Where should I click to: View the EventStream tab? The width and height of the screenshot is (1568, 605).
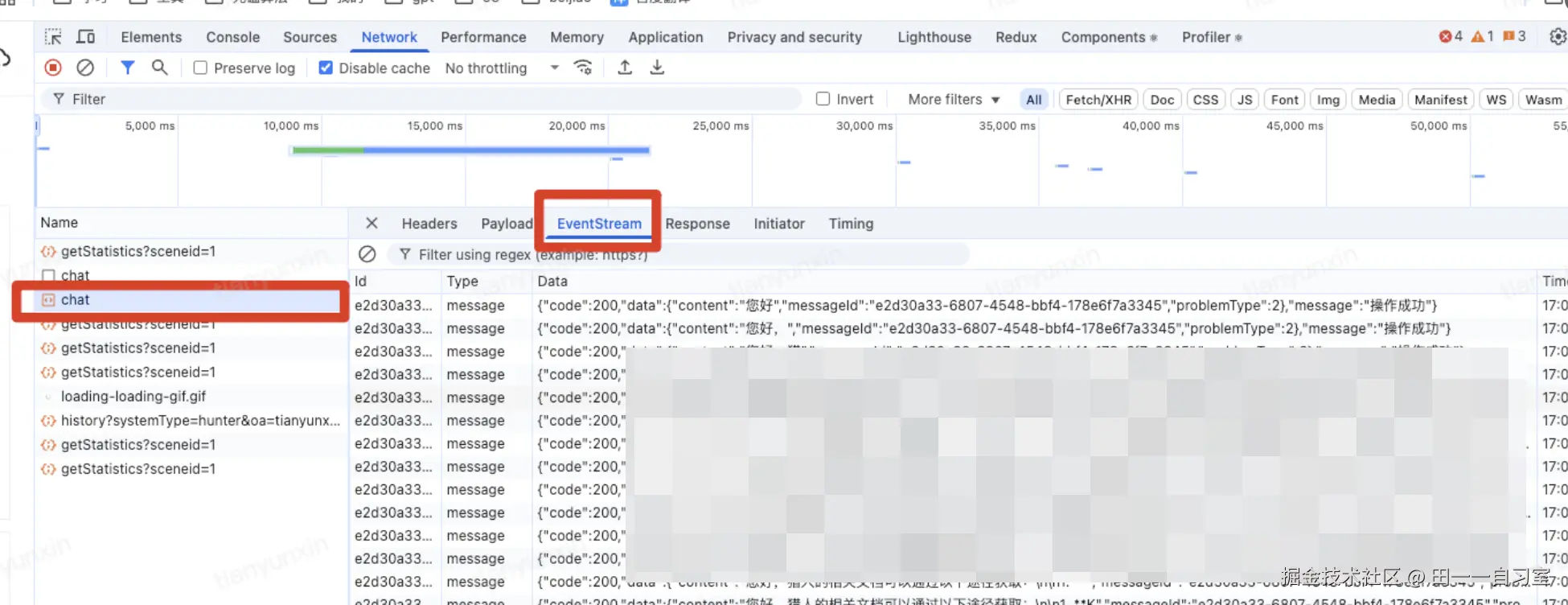coord(599,224)
